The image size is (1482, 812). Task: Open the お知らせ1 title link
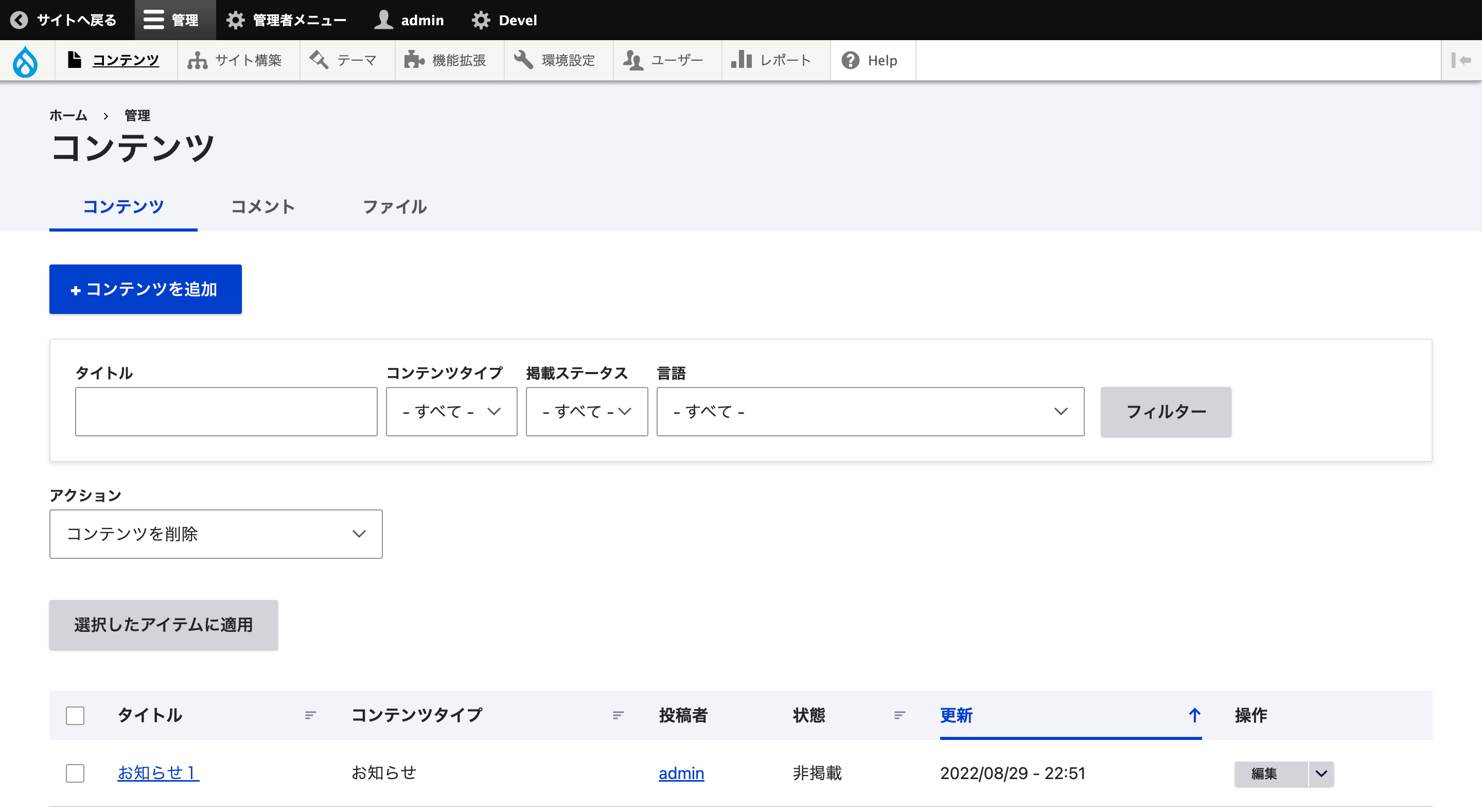tap(158, 773)
